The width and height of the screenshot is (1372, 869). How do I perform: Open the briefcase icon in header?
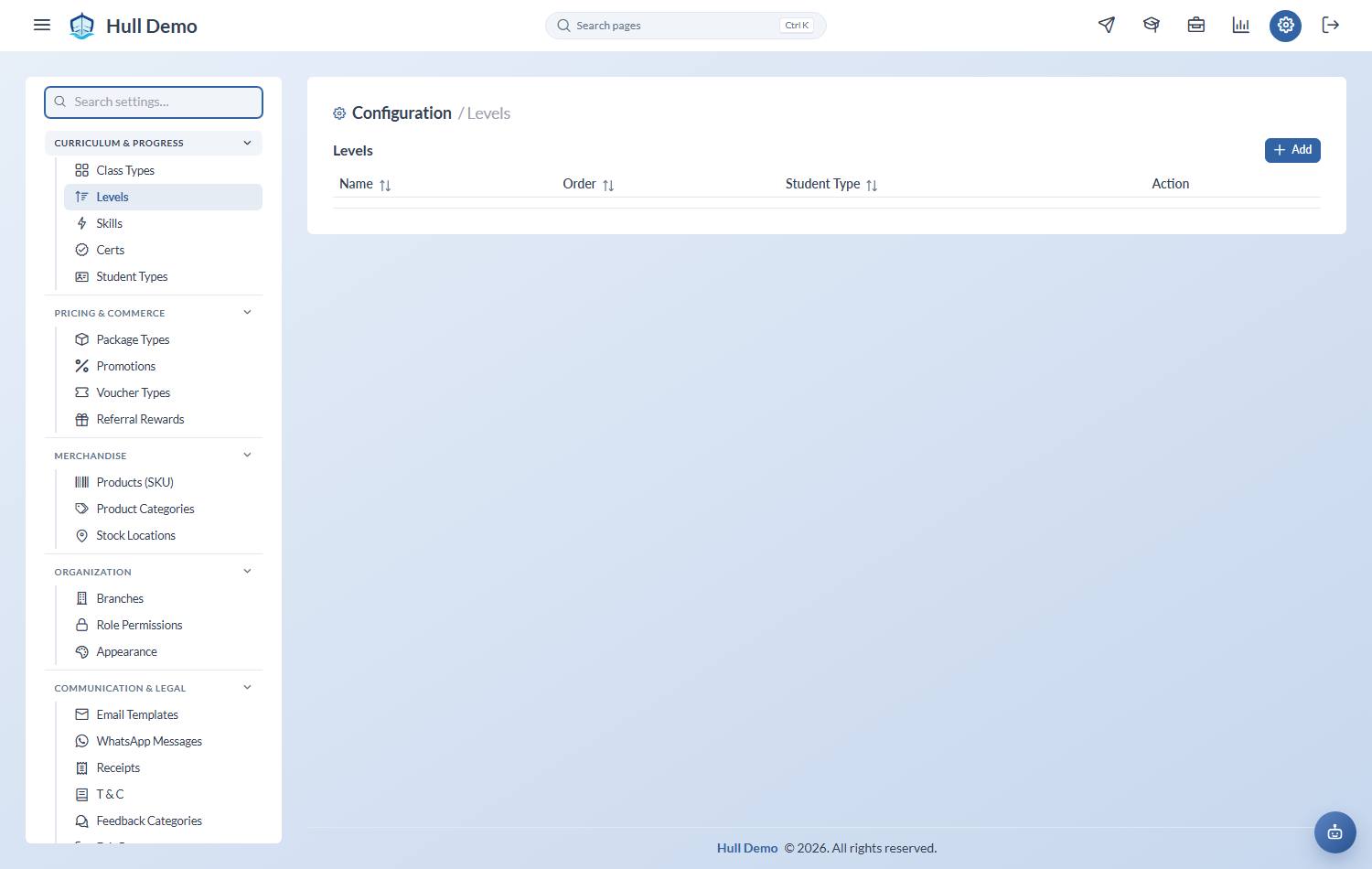(x=1196, y=25)
